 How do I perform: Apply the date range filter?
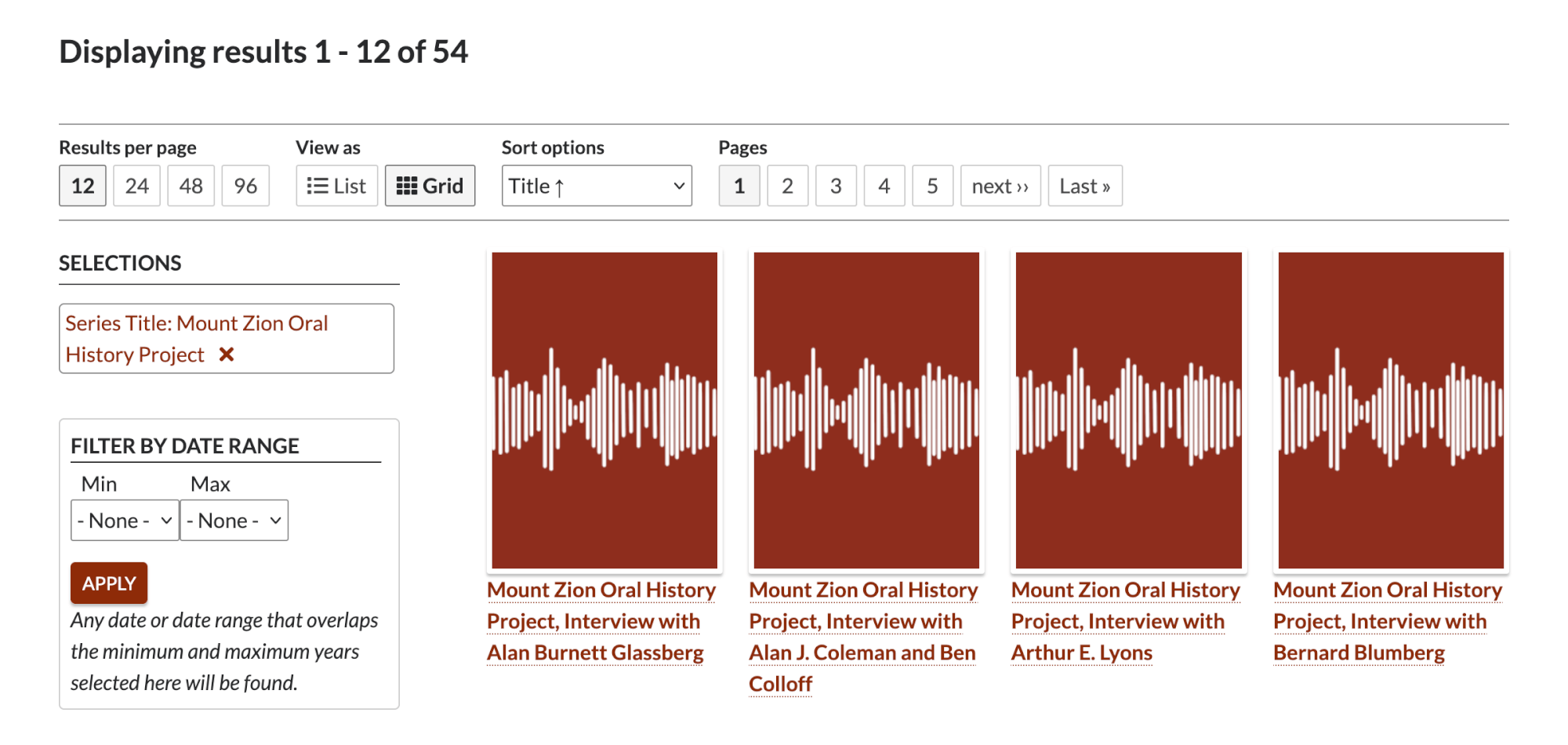tap(108, 583)
